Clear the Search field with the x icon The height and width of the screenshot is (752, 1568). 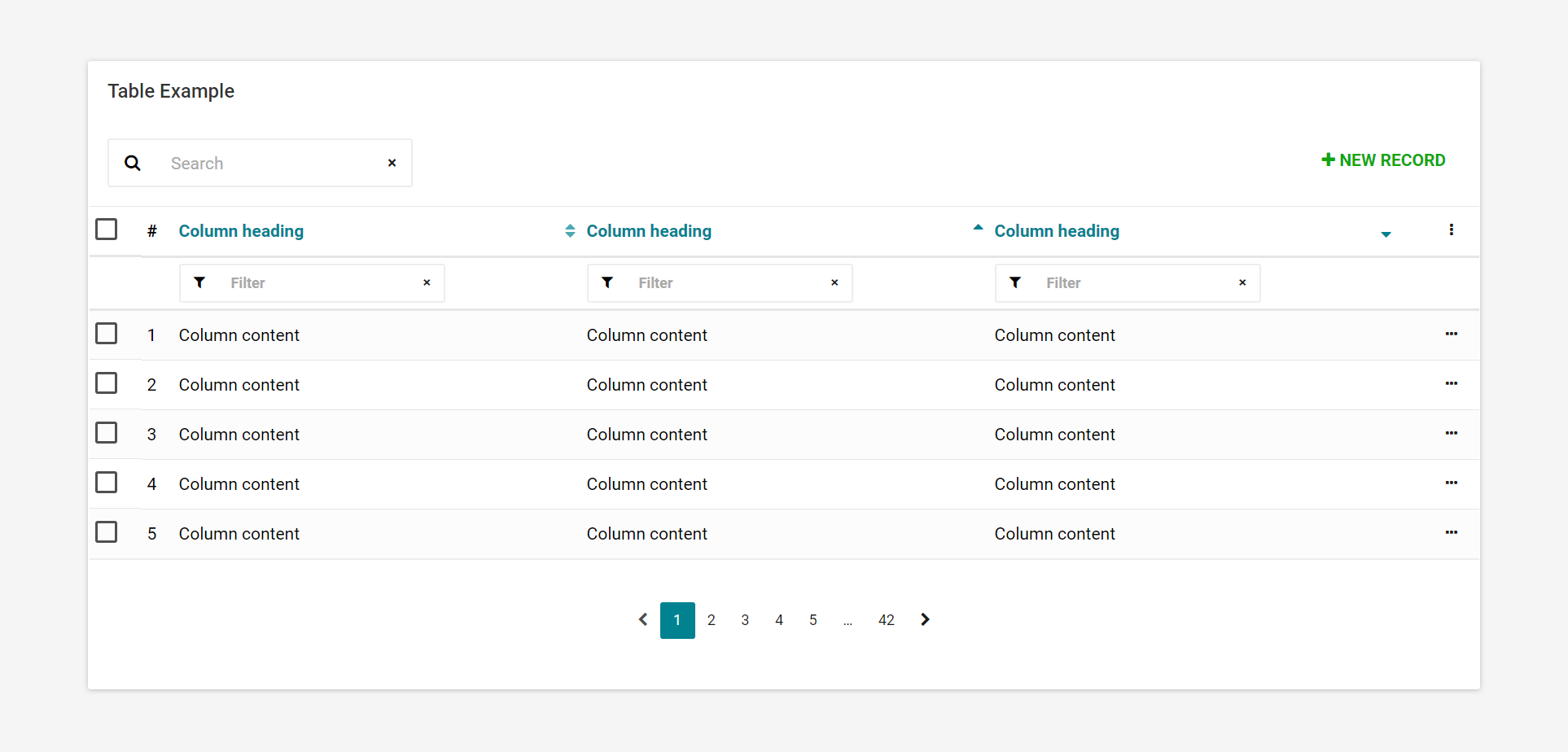pyautogui.click(x=392, y=164)
